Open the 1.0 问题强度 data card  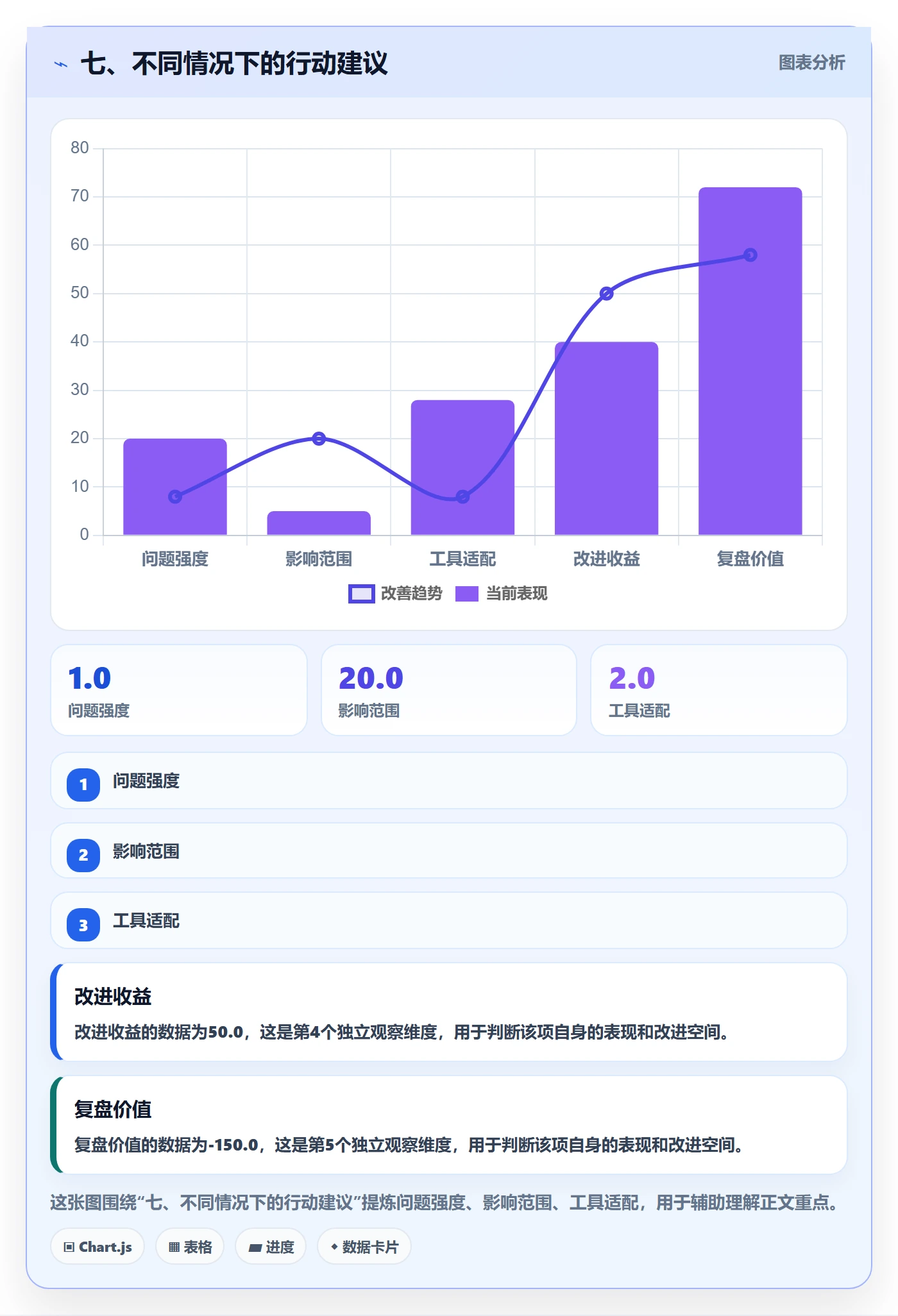point(179,690)
